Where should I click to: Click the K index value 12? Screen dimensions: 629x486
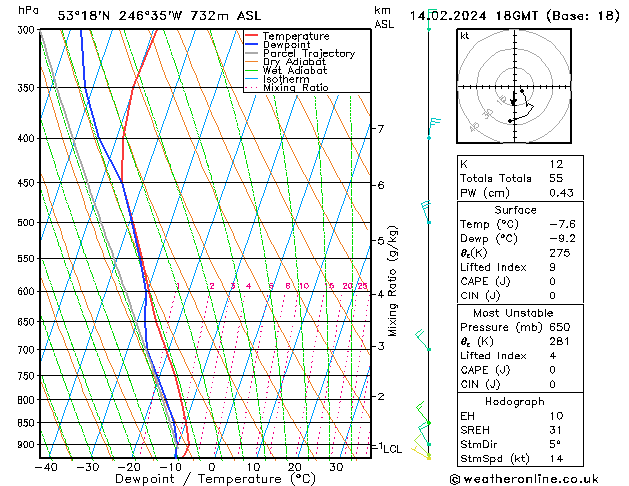point(556,164)
